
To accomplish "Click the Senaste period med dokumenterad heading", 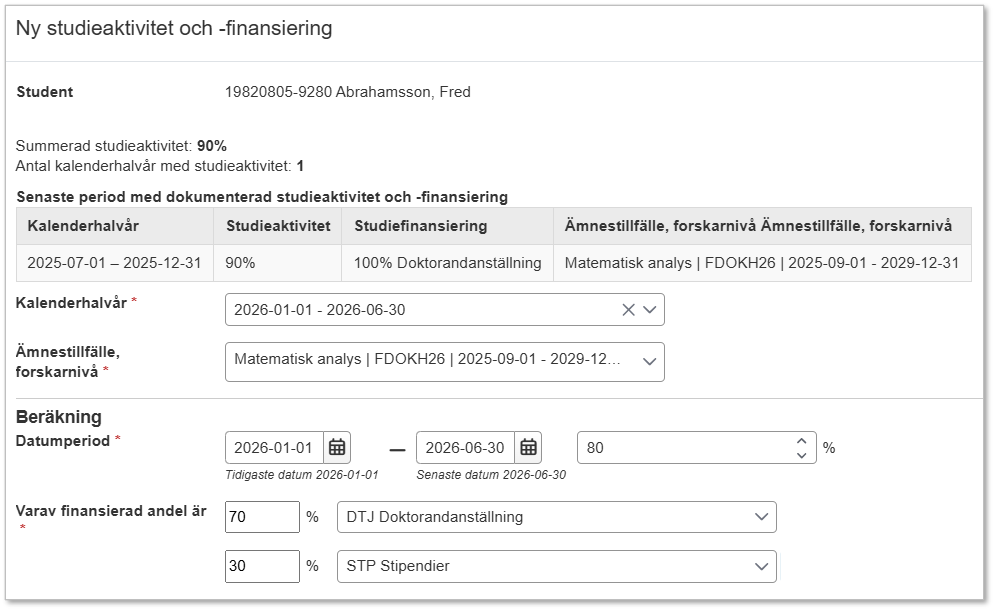I will 262,197.
